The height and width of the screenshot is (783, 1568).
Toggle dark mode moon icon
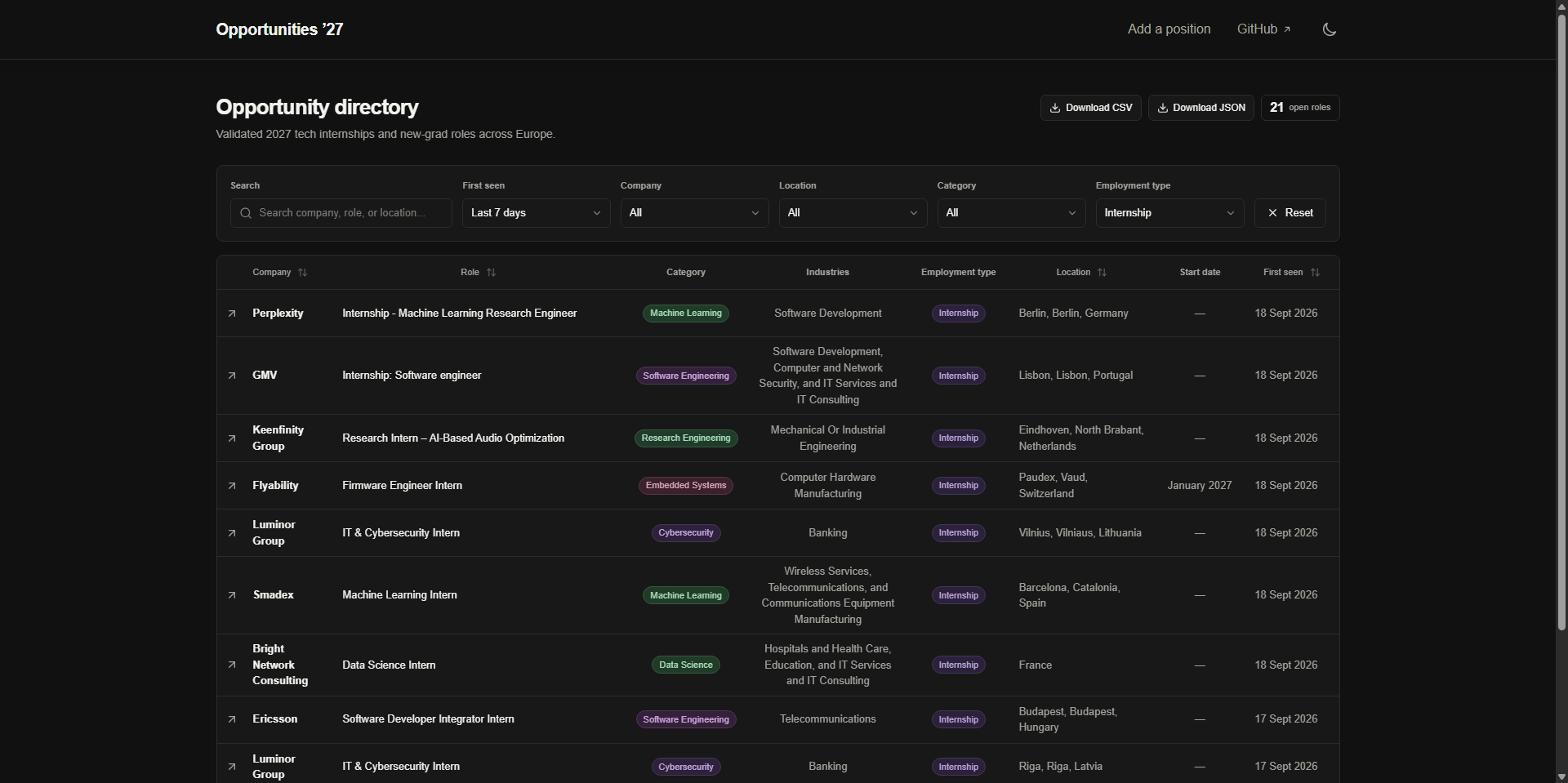tap(1330, 29)
